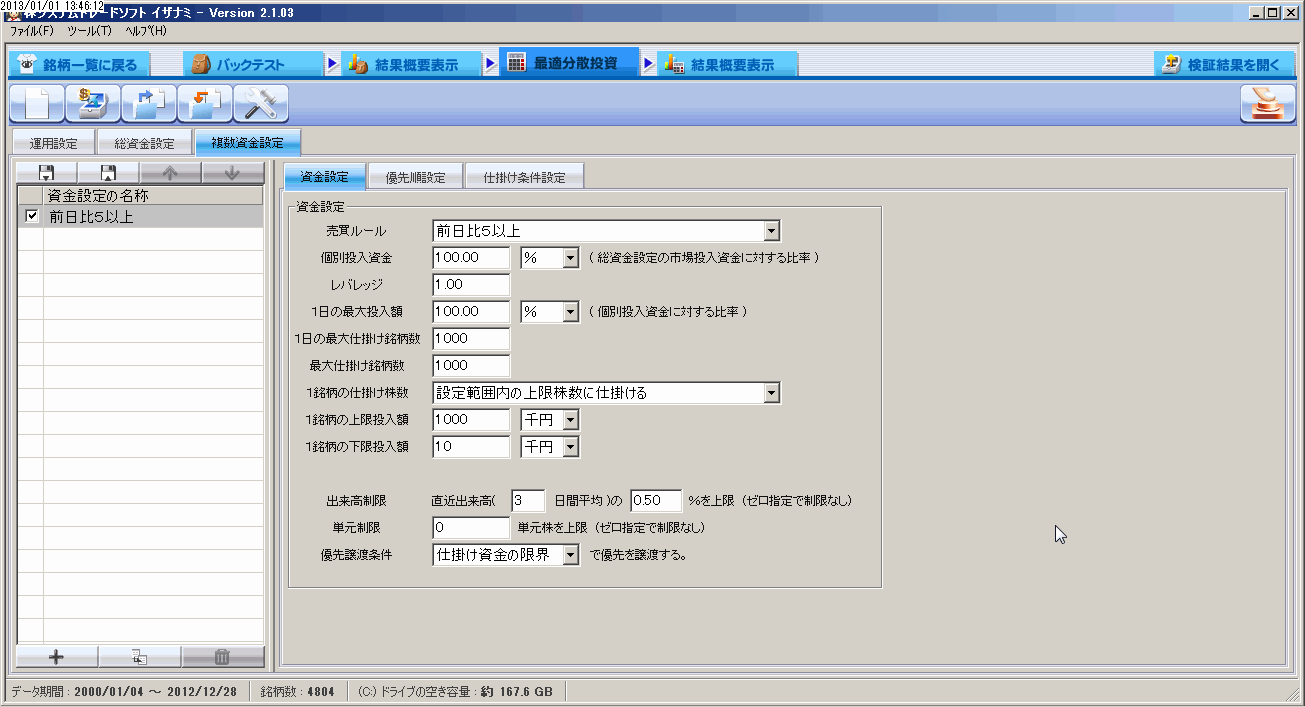This screenshot has height=707, width=1305.
Task: Click the trash can delete icon
Action: point(223,657)
